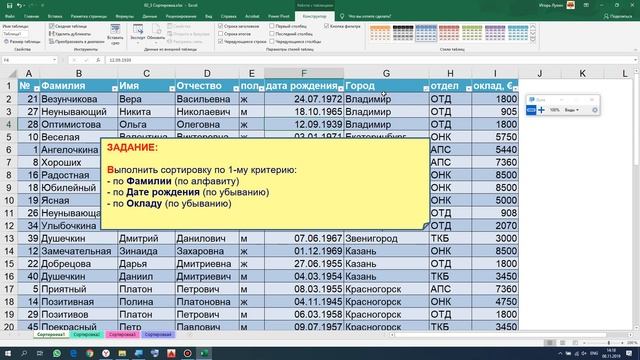Click the lightbulb Tell me search icon
640x360 pixels.
(342, 16)
